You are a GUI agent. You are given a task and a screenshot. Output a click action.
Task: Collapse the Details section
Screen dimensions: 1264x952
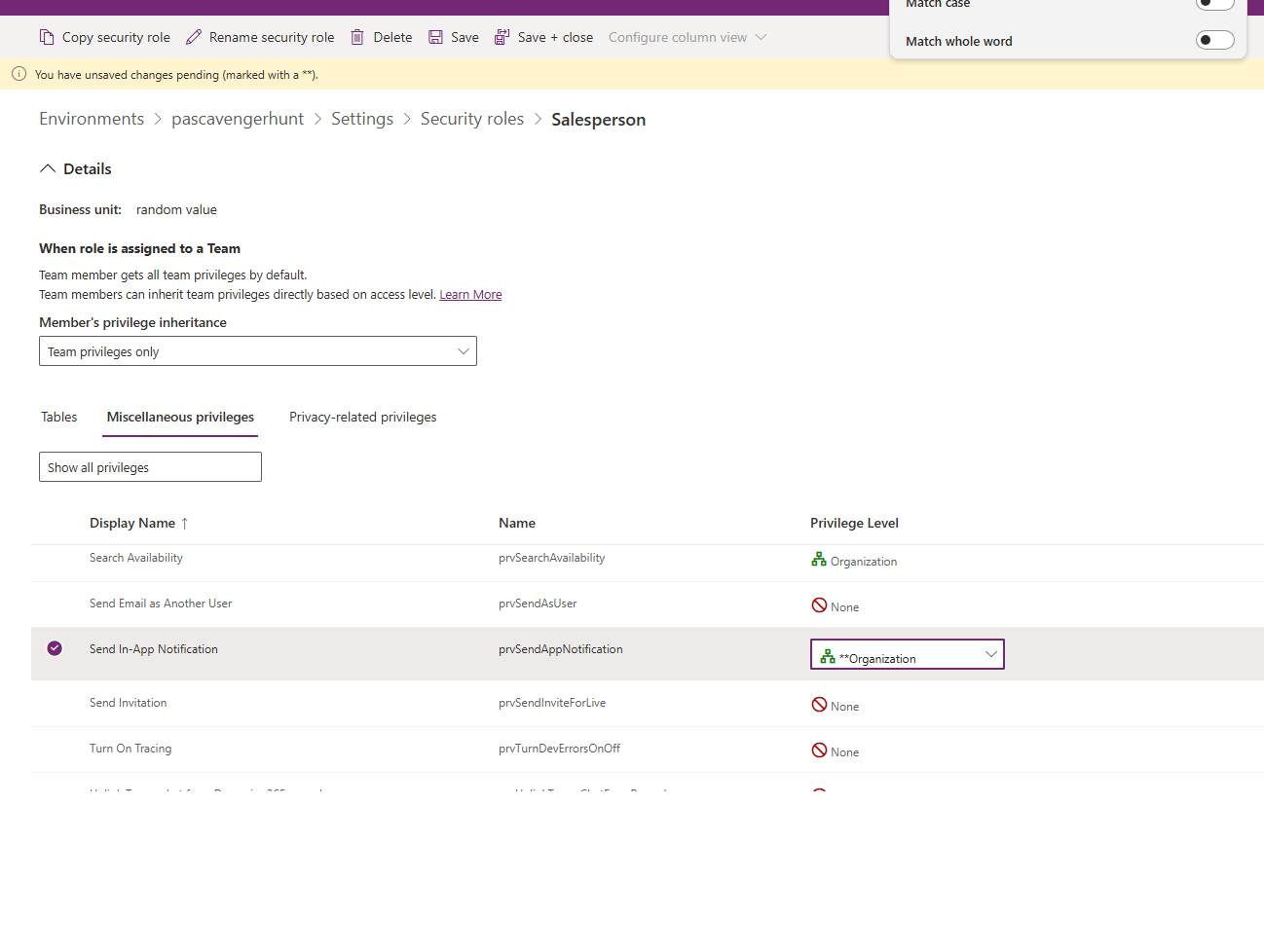coord(48,167)
